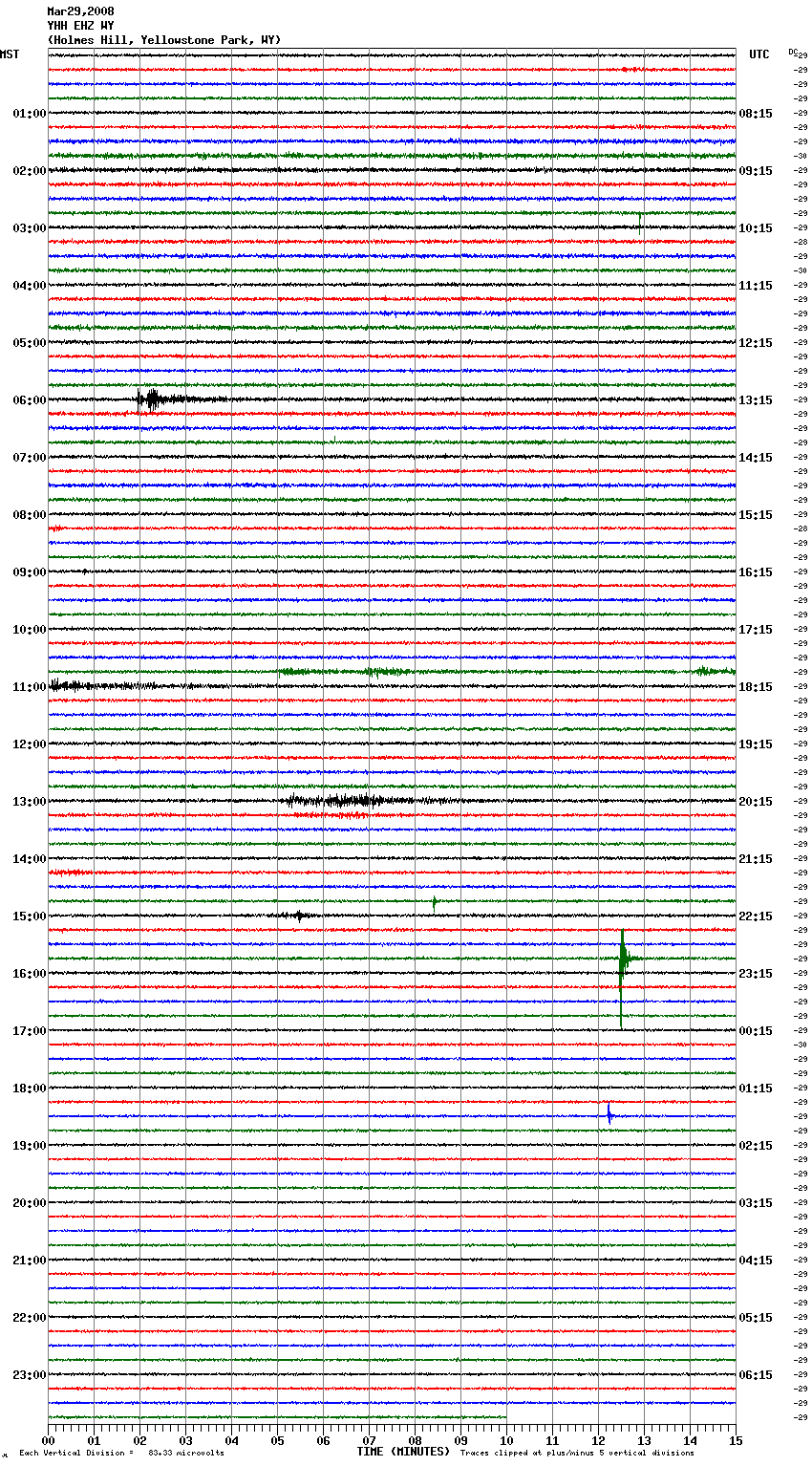Select the 20:00 MST row label

point(29,1203)
